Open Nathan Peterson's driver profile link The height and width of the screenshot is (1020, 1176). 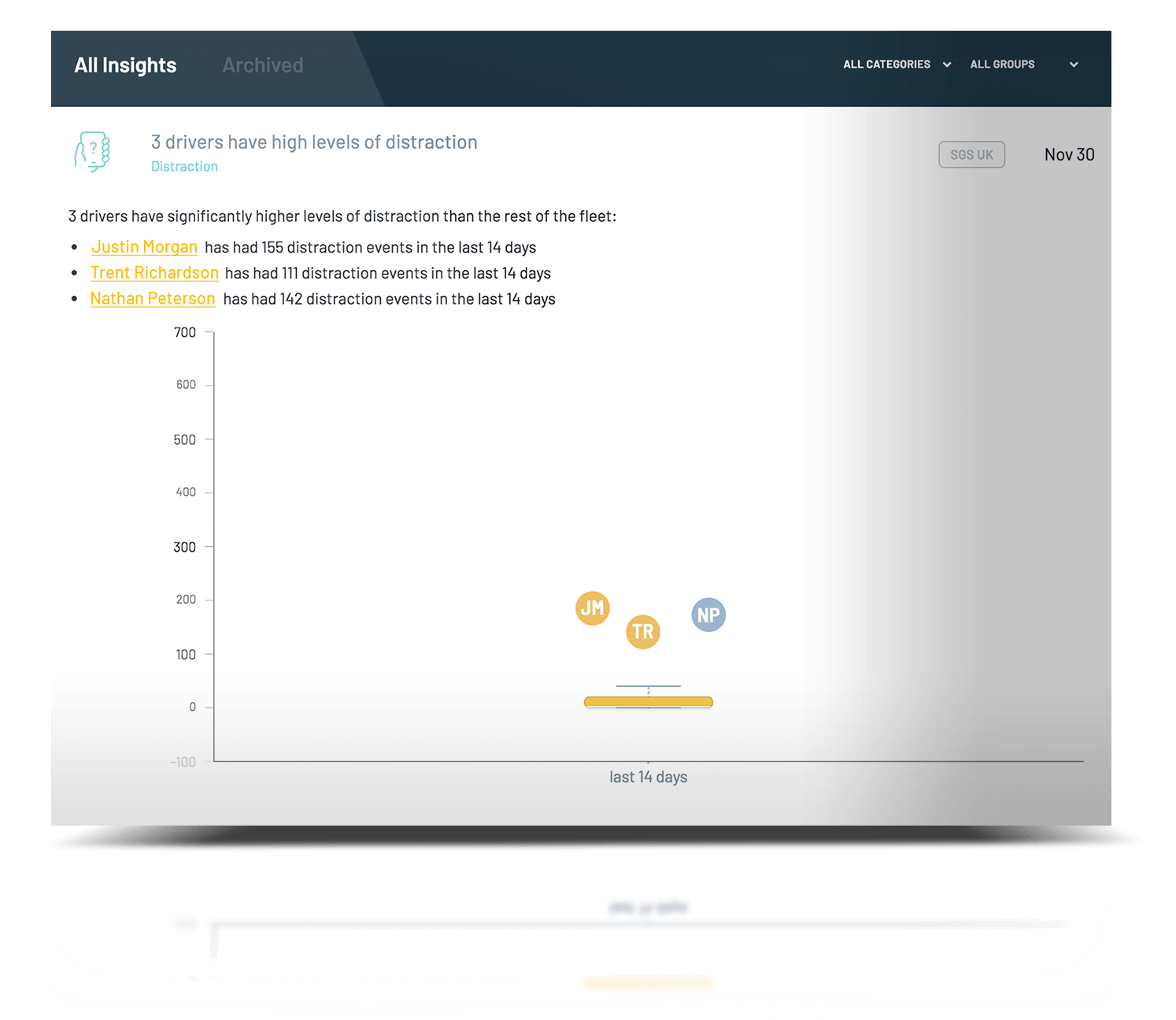[x=153, y=299]
